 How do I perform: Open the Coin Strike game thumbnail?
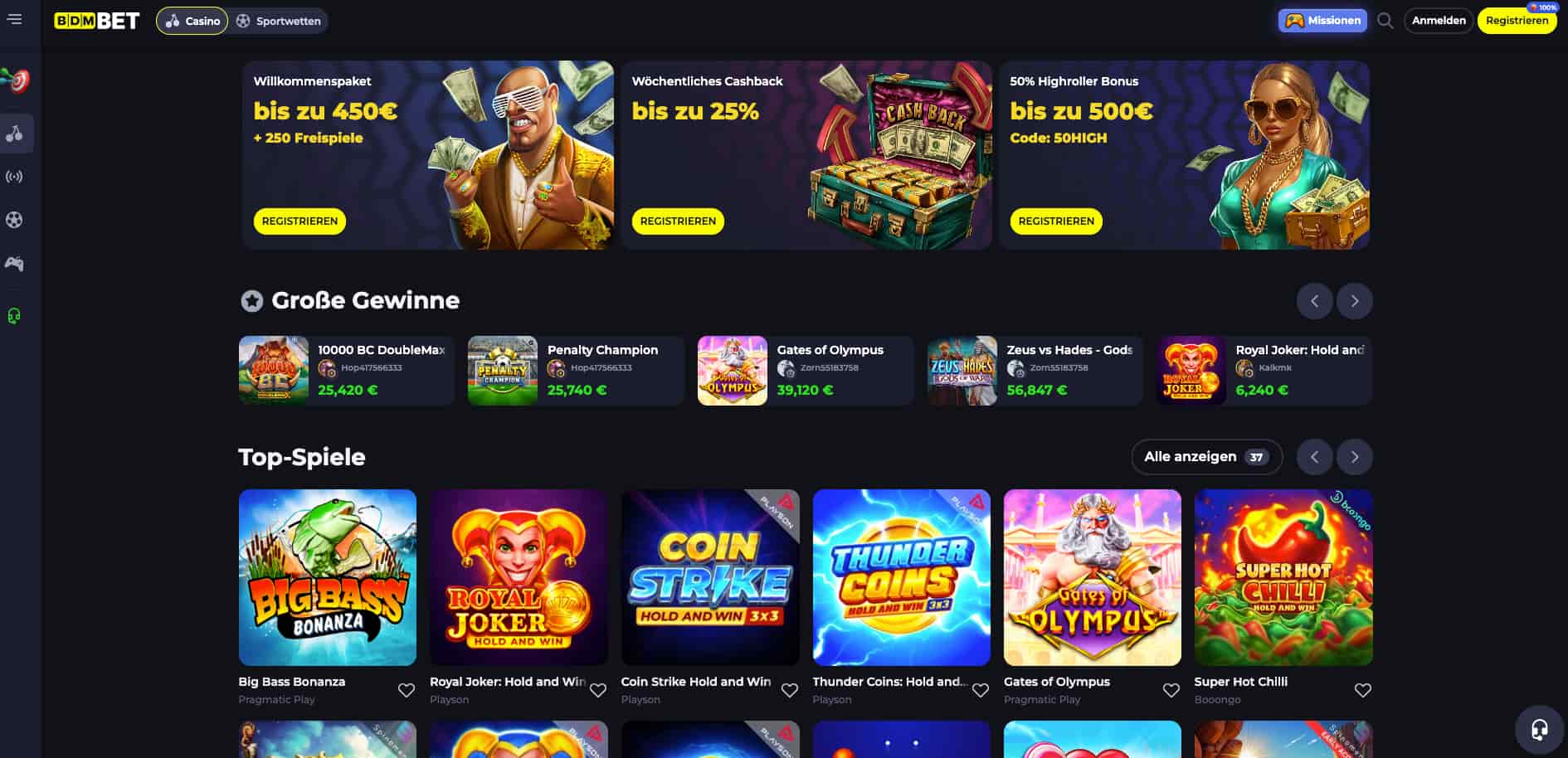(x=710, y=577)
